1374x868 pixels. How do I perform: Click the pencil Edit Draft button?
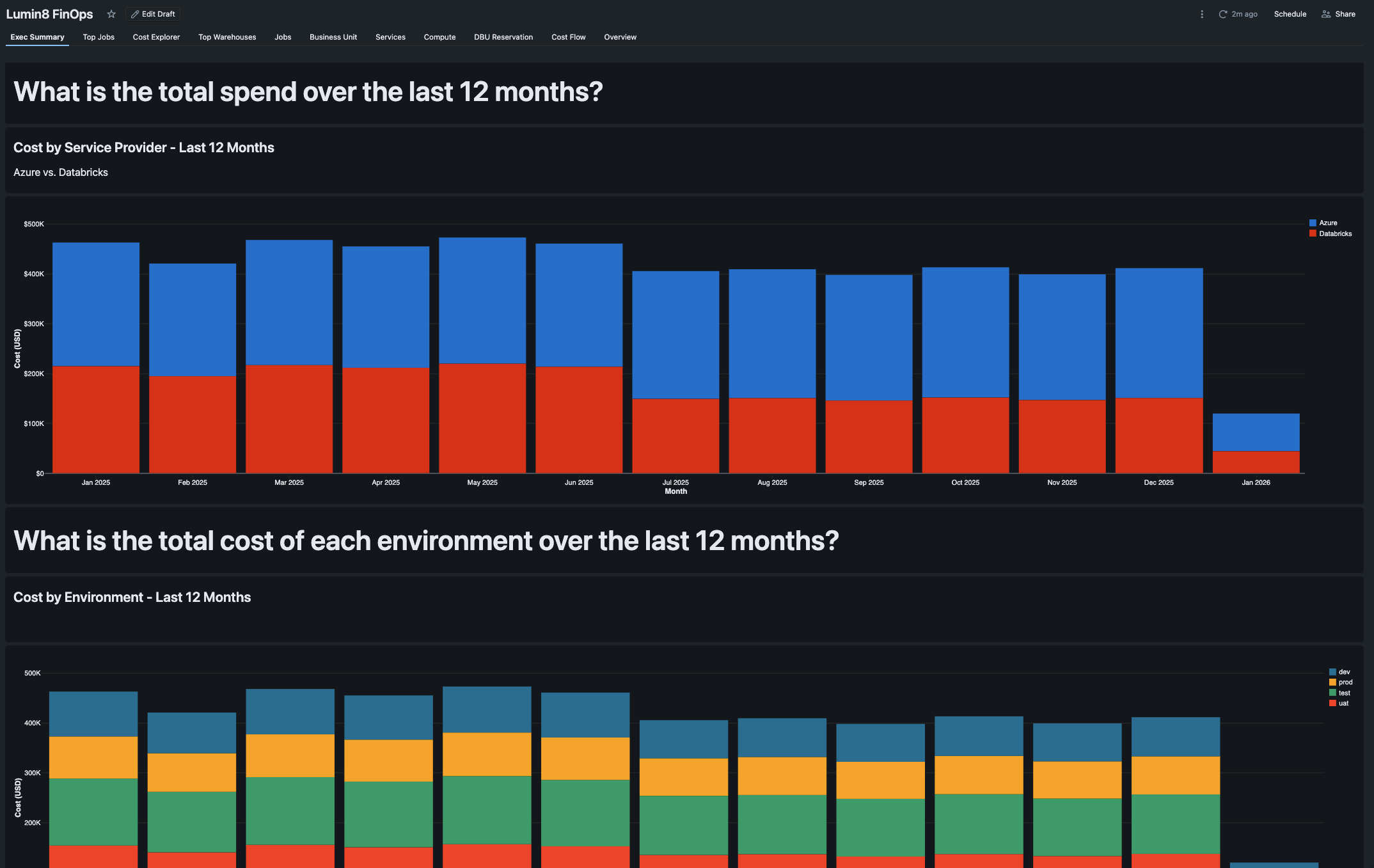click(x=153, y=14)
